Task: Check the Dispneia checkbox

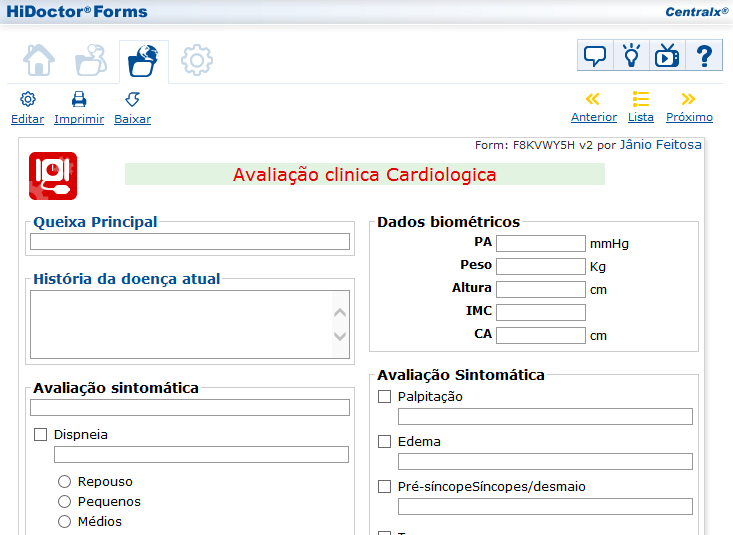Action: click(41, 434)
